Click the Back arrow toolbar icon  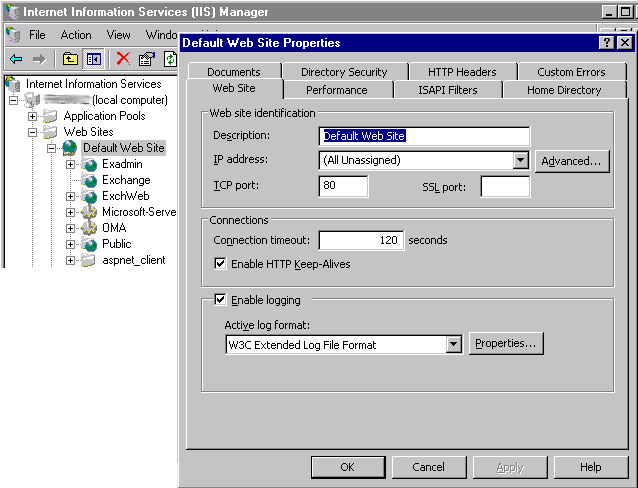point(16,59)
